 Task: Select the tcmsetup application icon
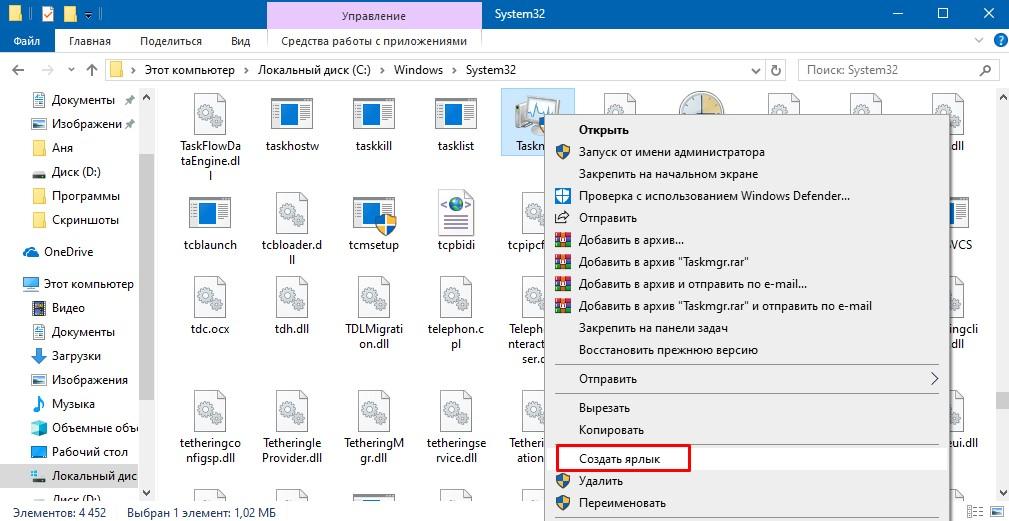pos(374,214)
